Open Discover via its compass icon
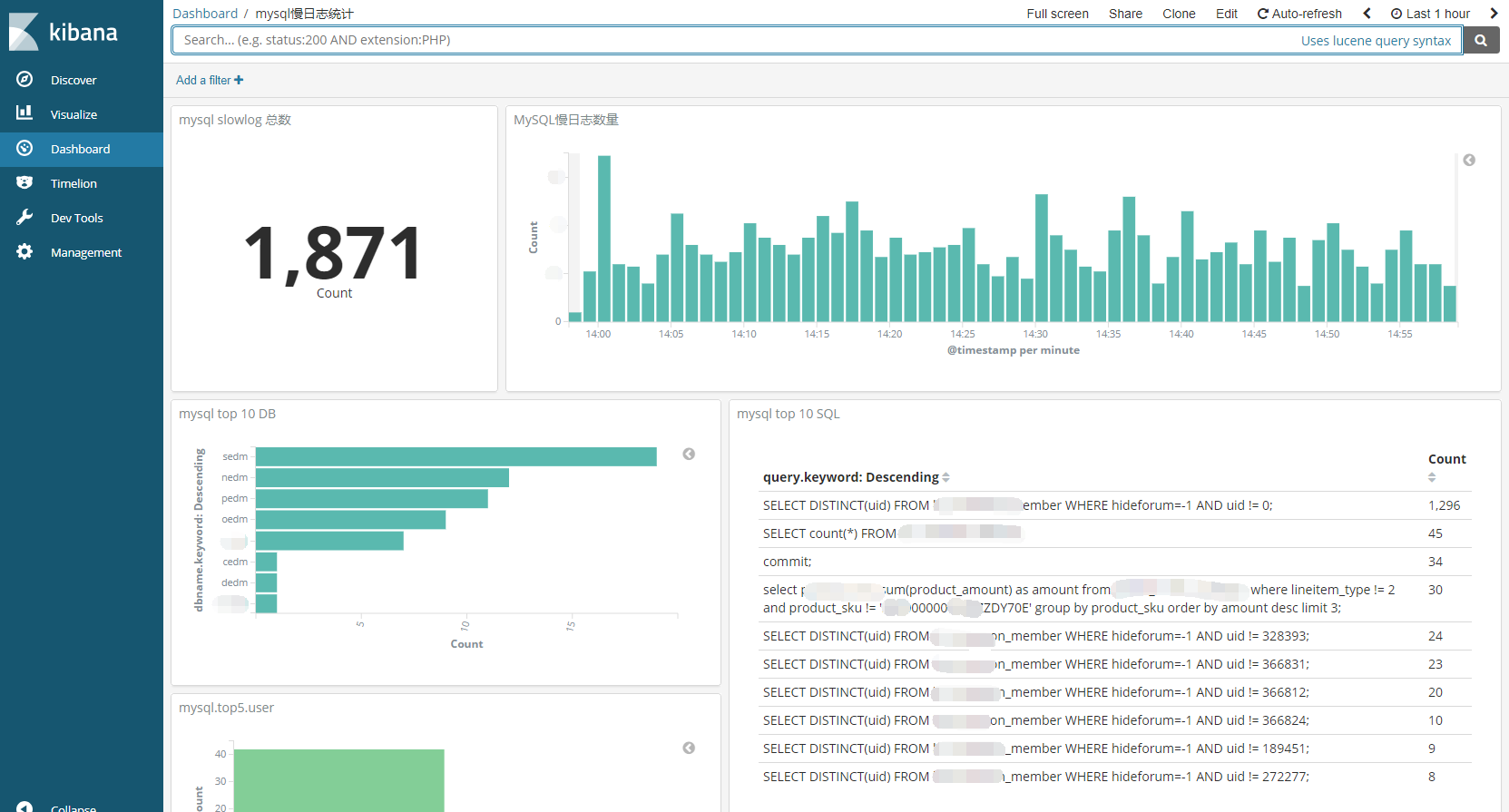 pyautogui.click(x=24, y=80)
